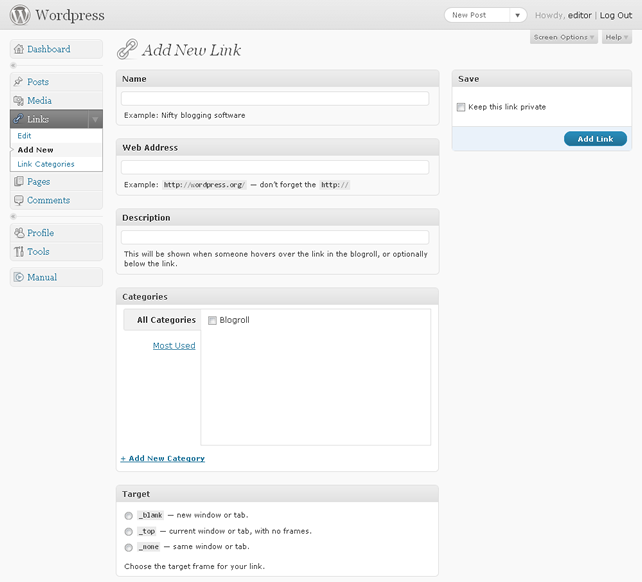Screen dimensions: 642x582
Task: Click the Save box header
Action: (542, 79)
